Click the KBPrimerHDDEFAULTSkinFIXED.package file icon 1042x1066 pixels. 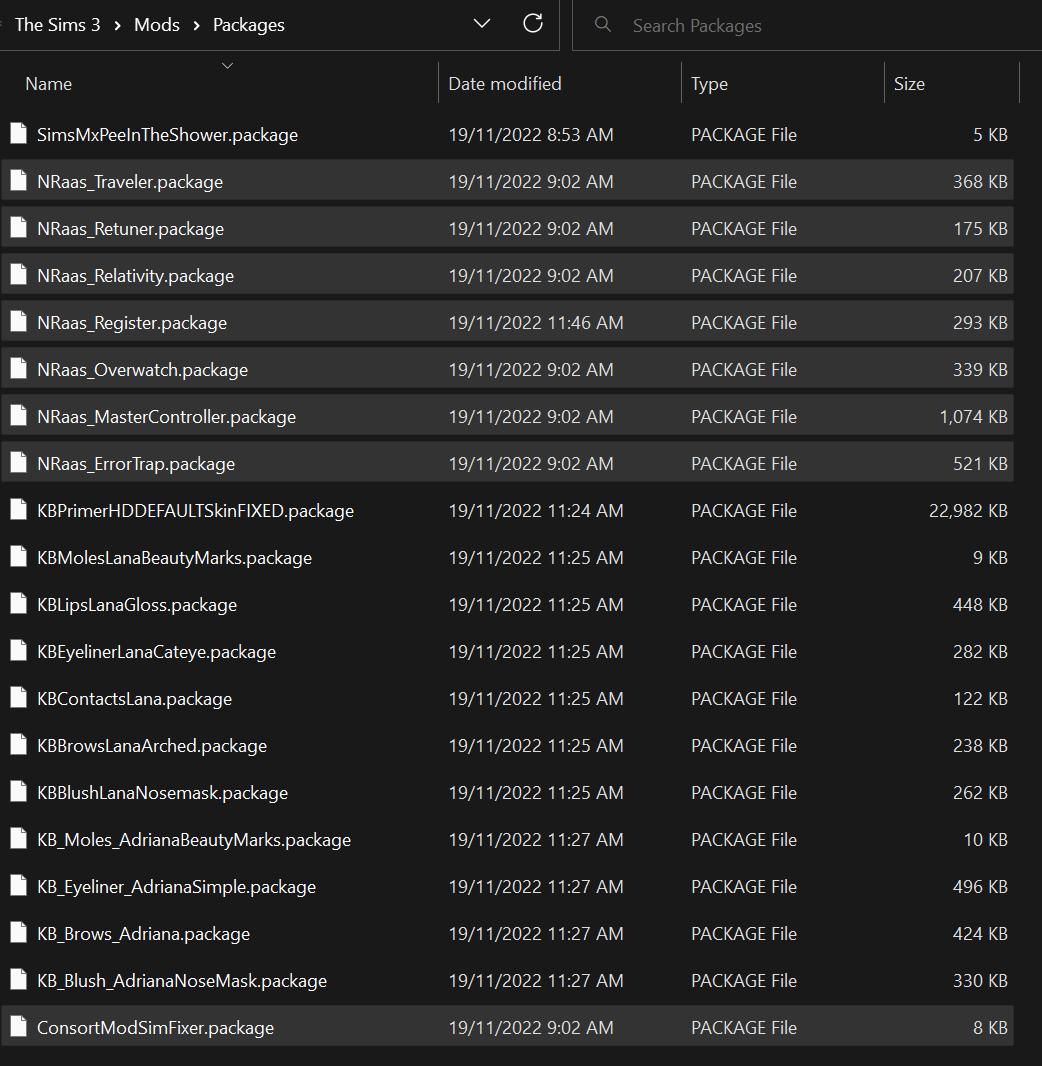click(18, 509)
